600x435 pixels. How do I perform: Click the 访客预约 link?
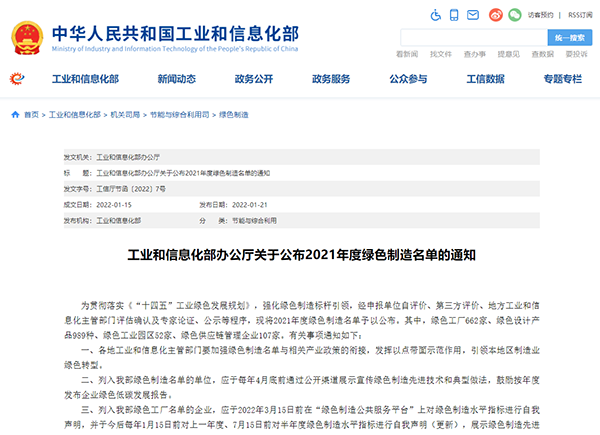point(539,15)
